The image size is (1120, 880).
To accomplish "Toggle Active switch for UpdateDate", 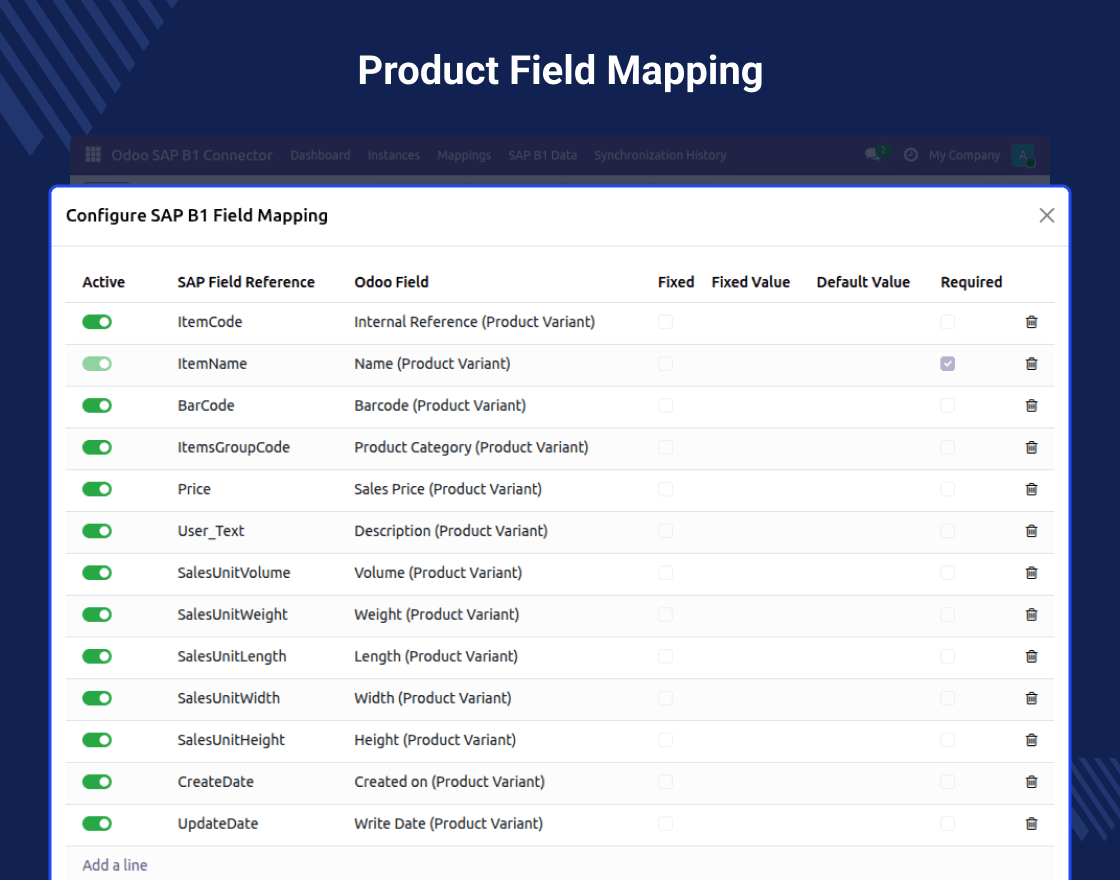I will click(97, 824).
